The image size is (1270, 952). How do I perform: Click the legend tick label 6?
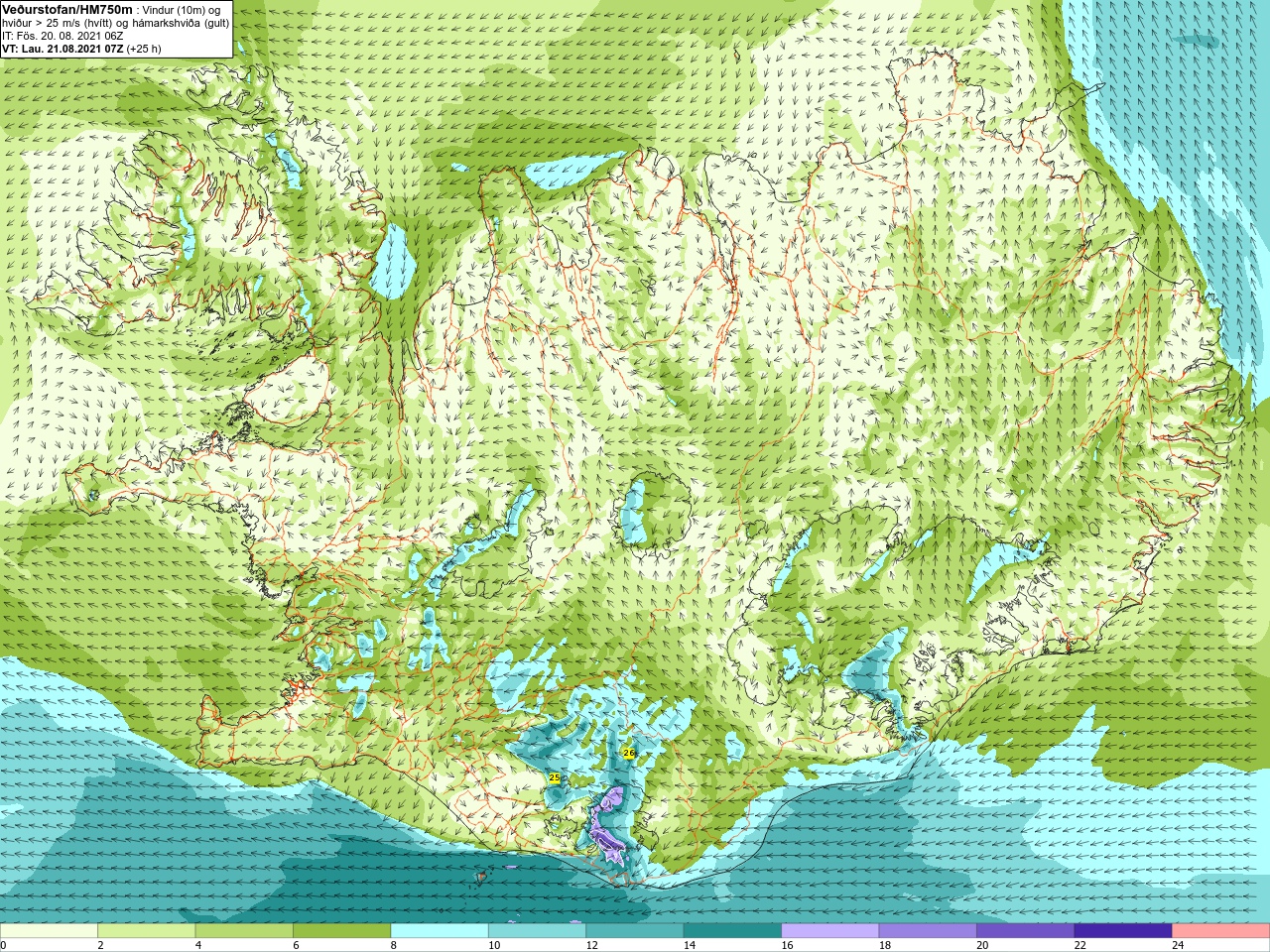click(296, 946)
